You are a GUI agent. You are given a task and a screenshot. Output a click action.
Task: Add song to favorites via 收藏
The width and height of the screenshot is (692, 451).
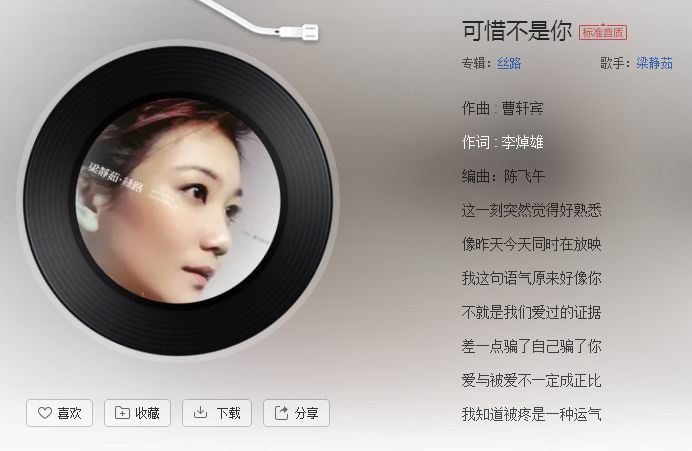pyautogui.click(x=137, y=413)
